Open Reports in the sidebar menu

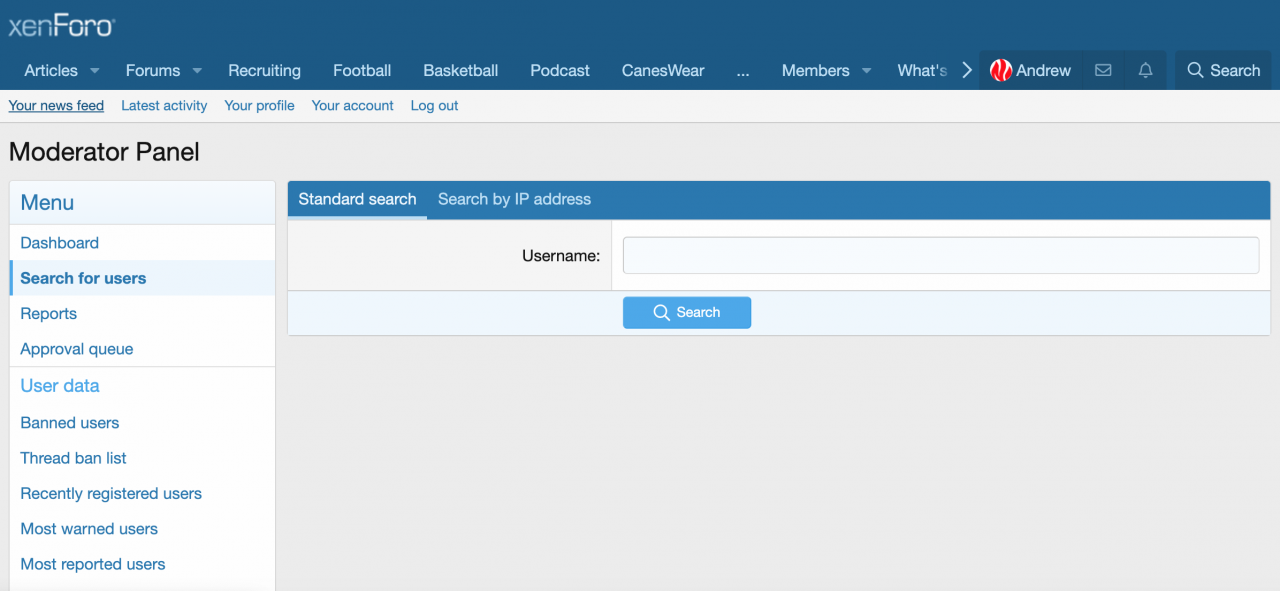point(49,314)
